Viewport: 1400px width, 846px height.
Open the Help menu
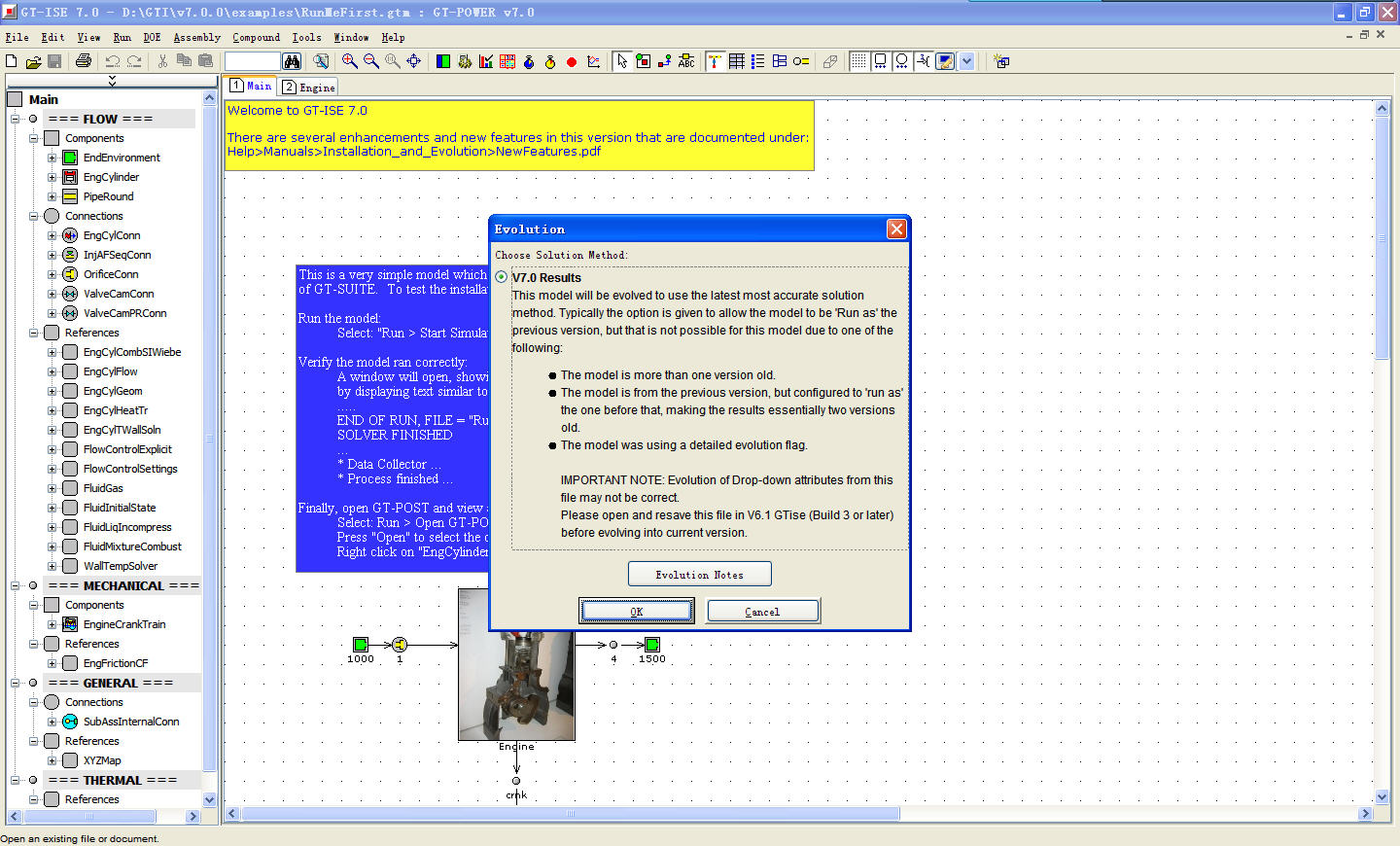tap(393, 37)
